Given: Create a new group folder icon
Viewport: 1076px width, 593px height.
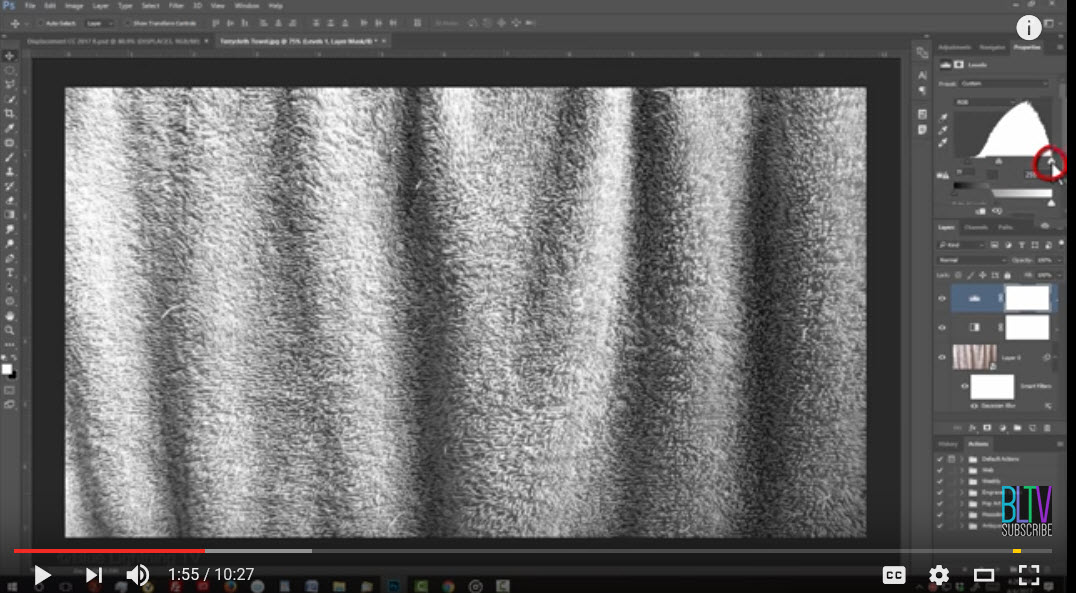Looking at the screenshot, I should (x=1017, y=428).
